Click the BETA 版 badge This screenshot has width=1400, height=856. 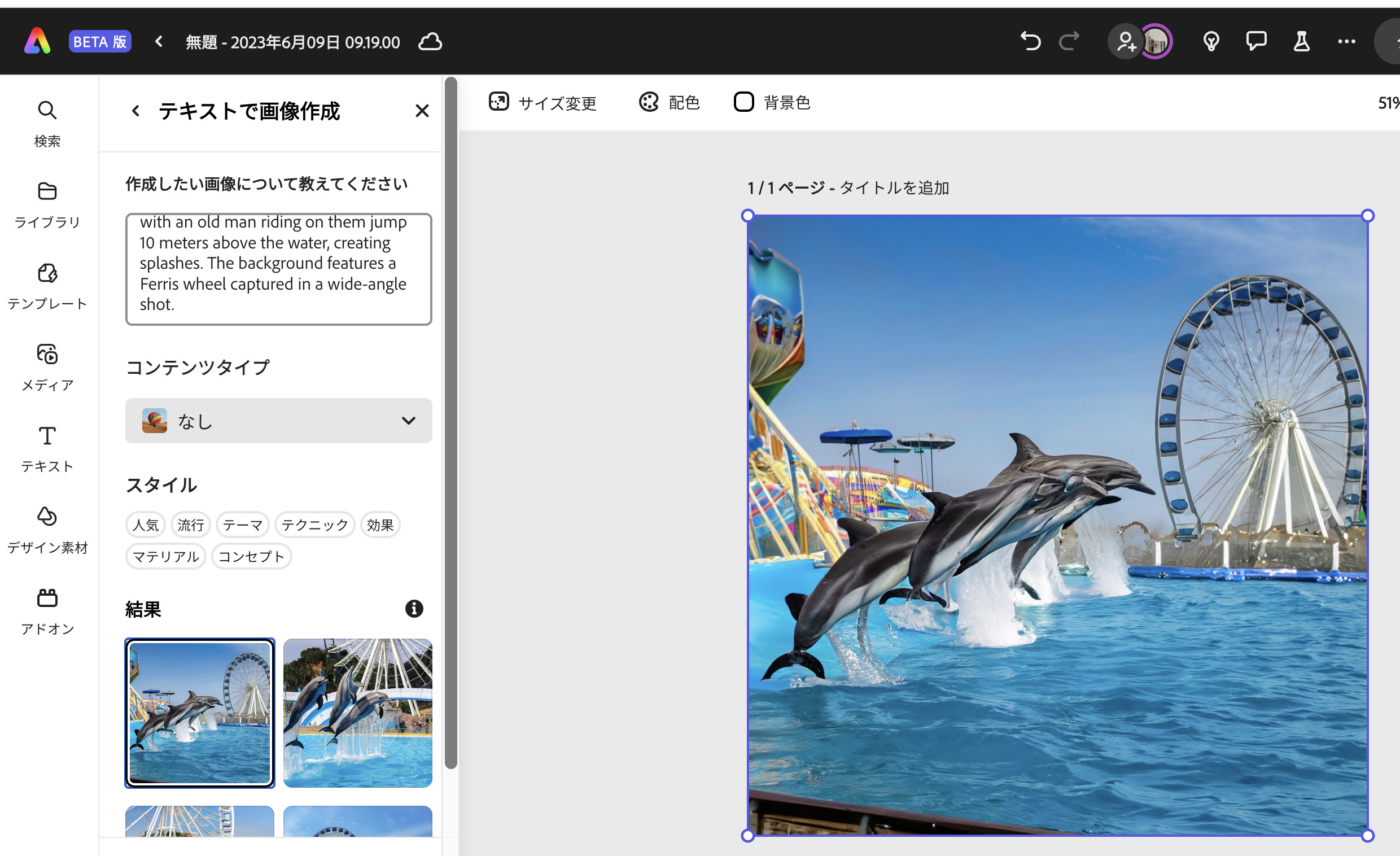coord(100,41)
